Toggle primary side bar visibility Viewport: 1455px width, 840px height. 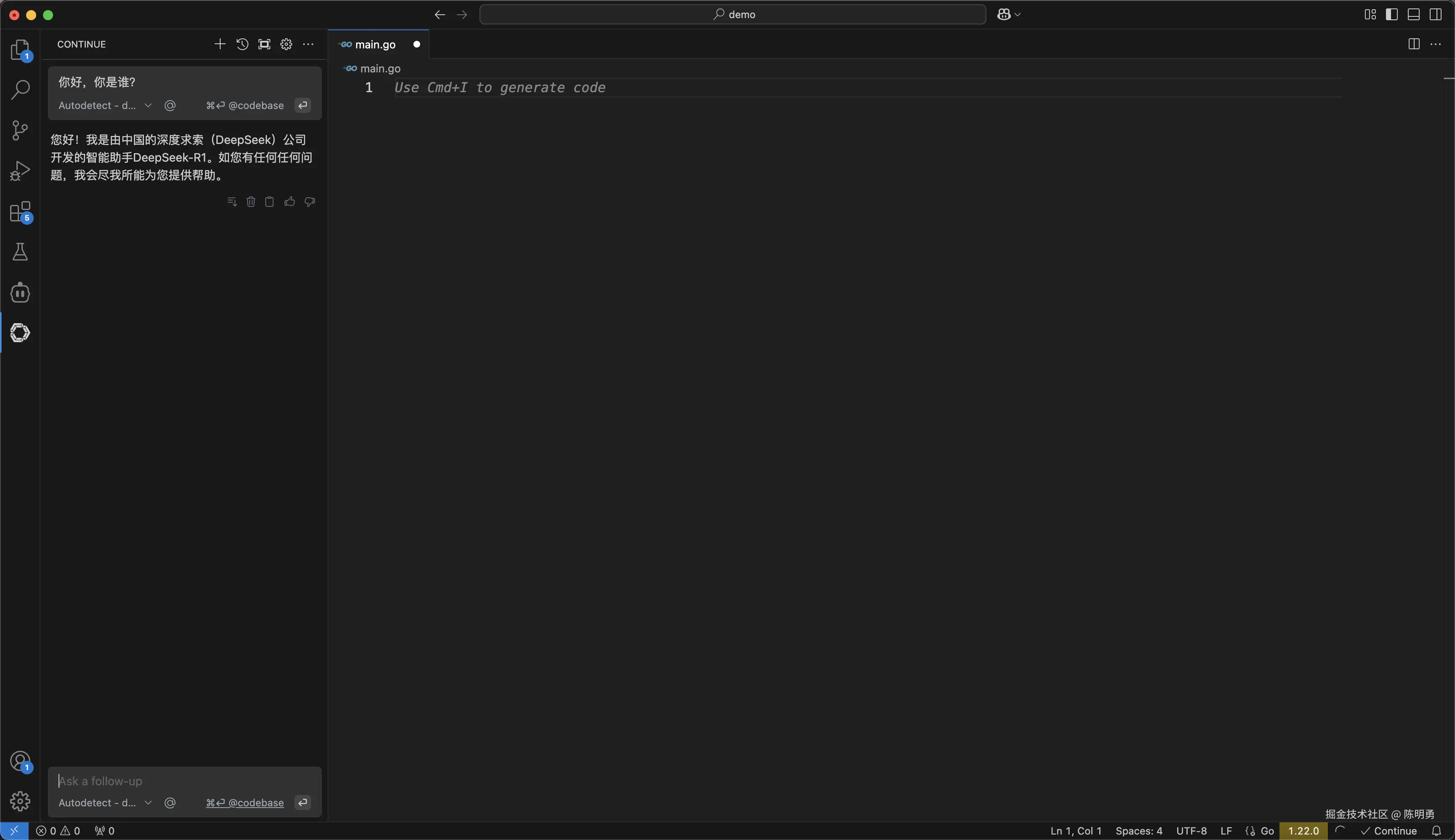click(x=1391, y=14)
